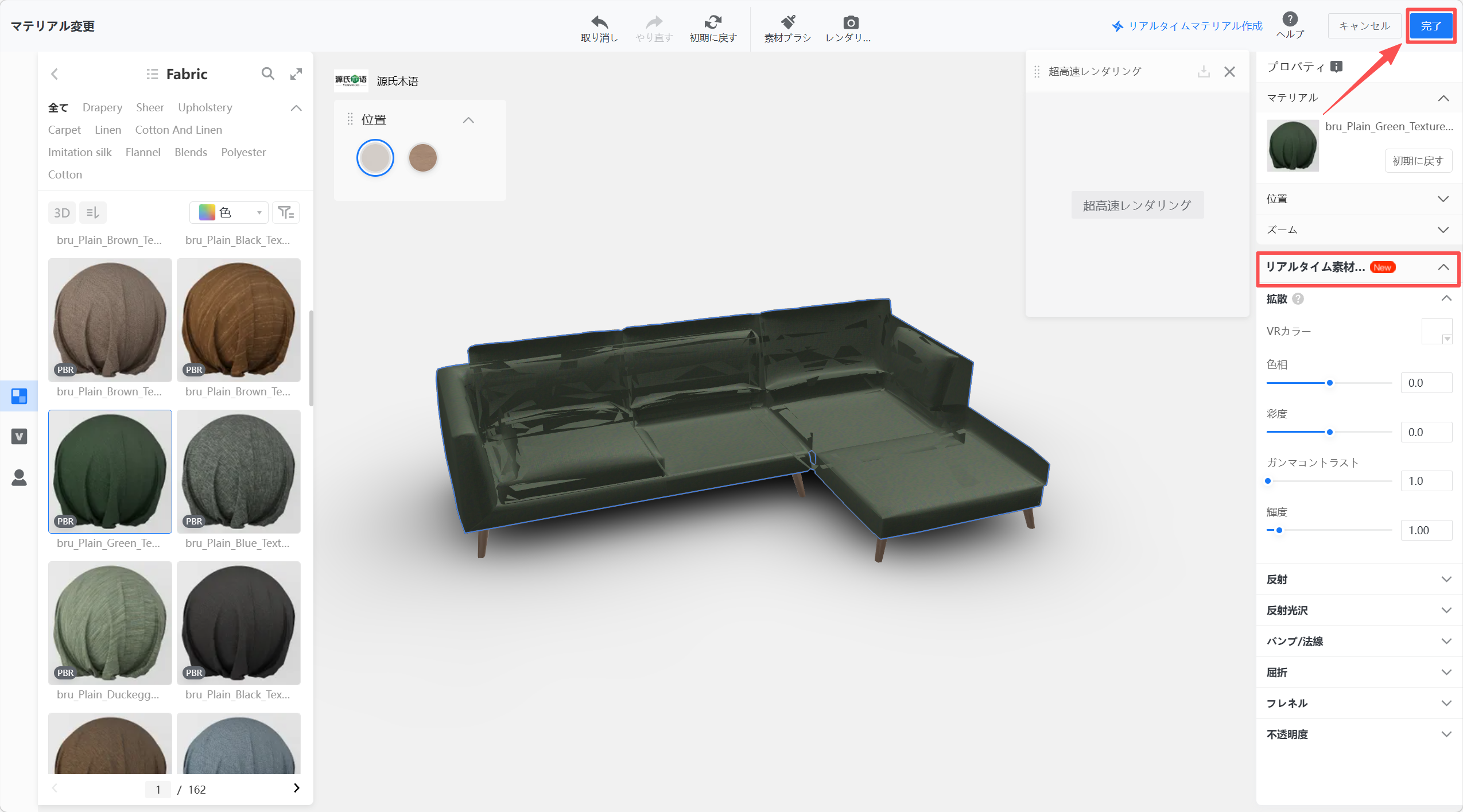Collapse the 拡散 section
Image resolution: width=1463 pixels, height=812 pixels.
(x=1446, y=298)
